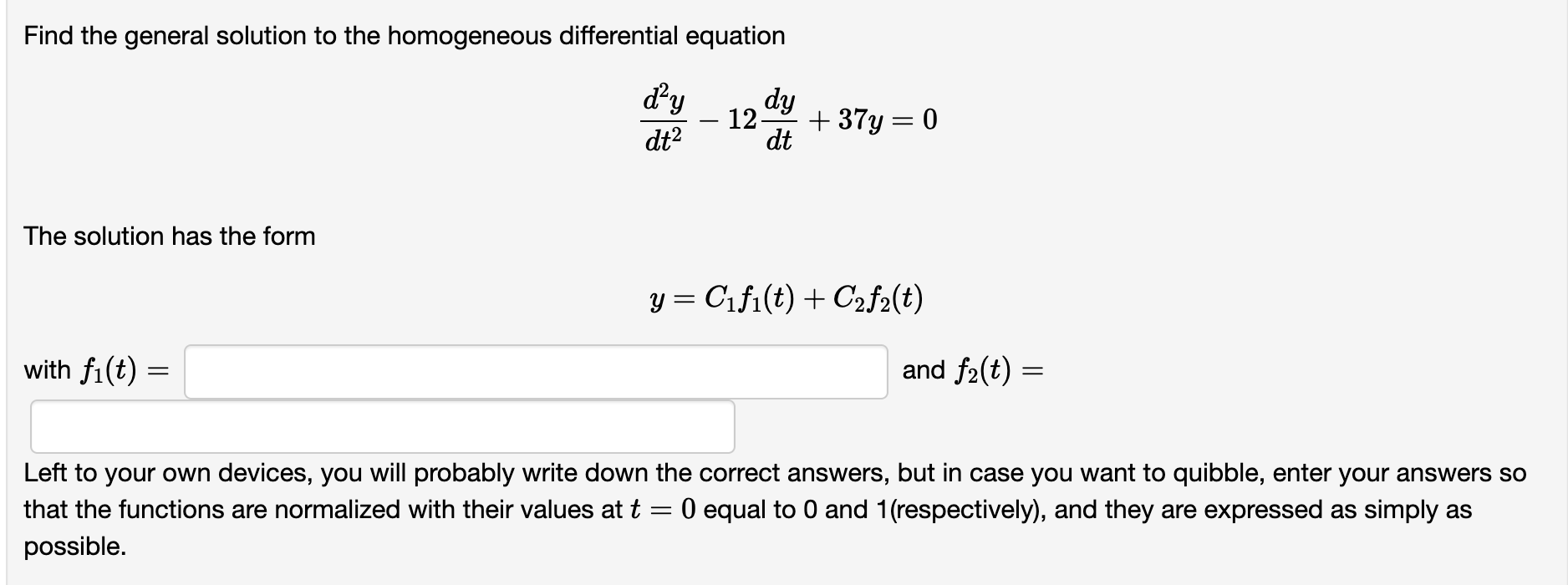The height and width of the screenshot is (585, 1568).
Task: Click the 'The solution has the form' heading
Action: click(169, 236)
